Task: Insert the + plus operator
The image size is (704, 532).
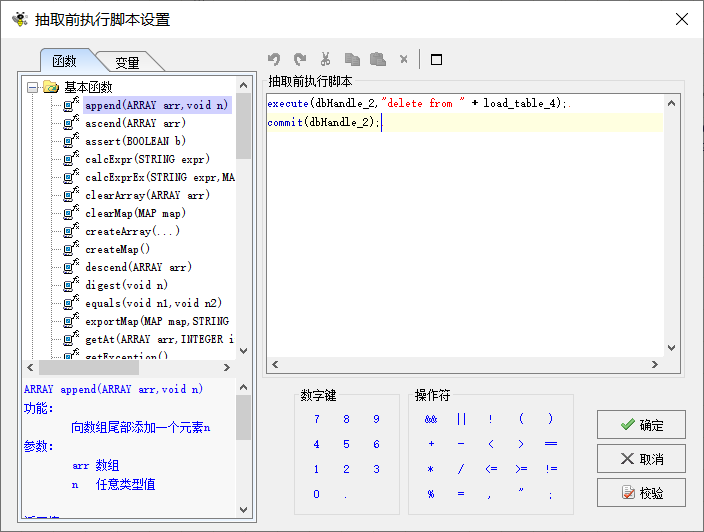Action: (431, 444)
